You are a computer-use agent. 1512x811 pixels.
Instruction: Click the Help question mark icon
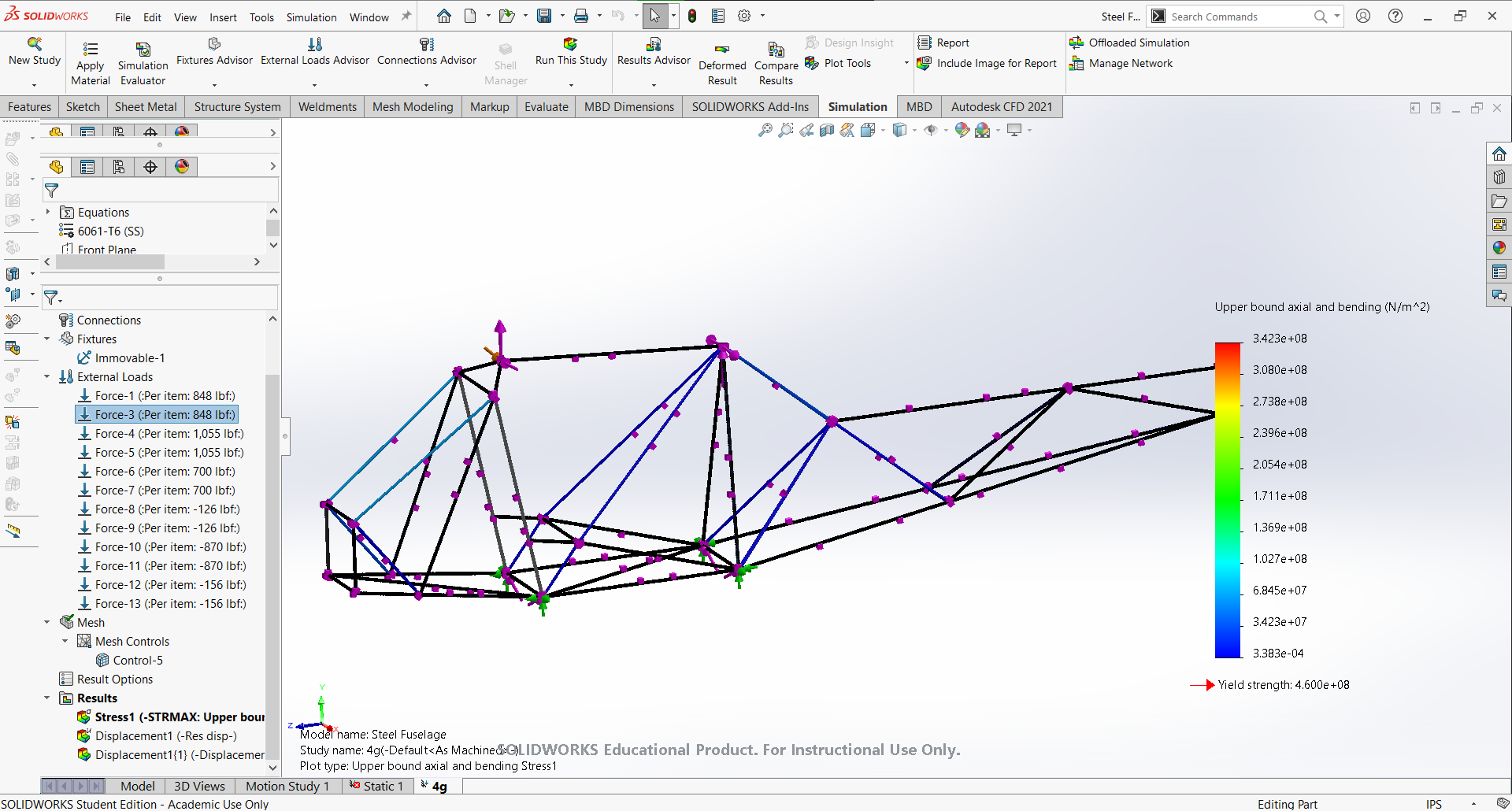(1395, 16)
